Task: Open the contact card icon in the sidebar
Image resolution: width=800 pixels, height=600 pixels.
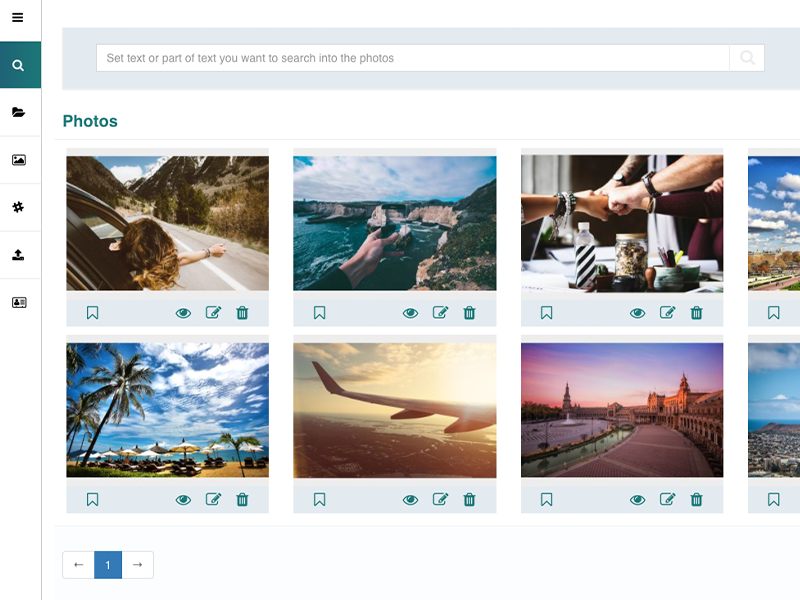Action: pyautogui.click(x=18, y=302)
